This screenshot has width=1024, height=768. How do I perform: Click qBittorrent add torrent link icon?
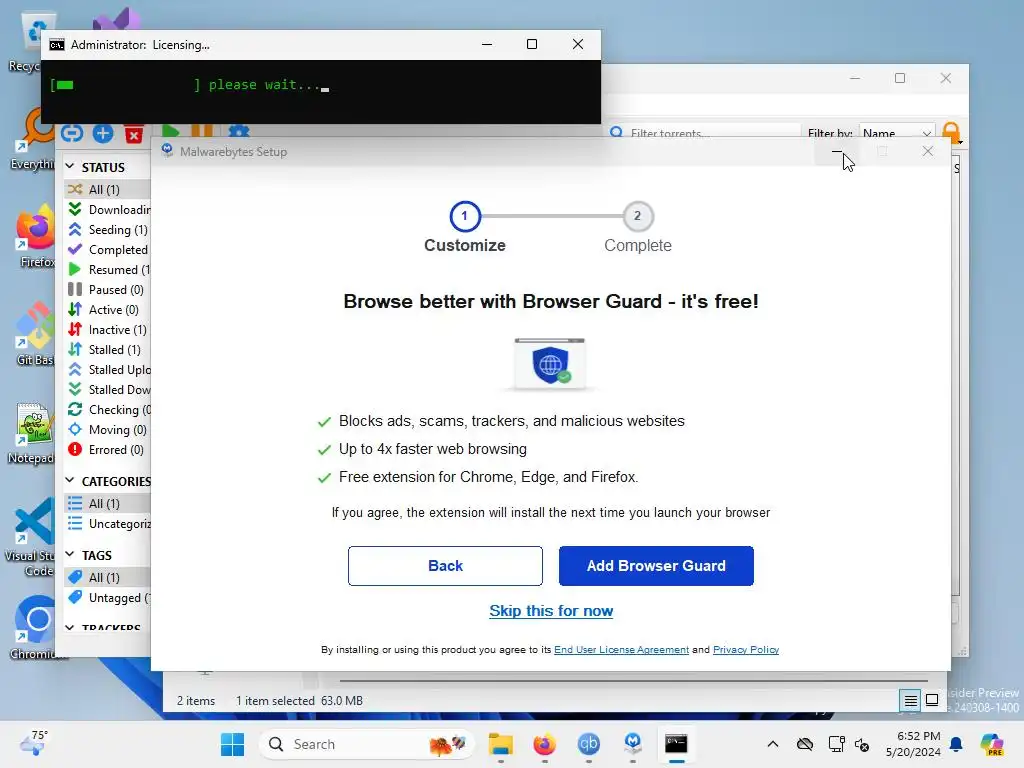(72, 133)
